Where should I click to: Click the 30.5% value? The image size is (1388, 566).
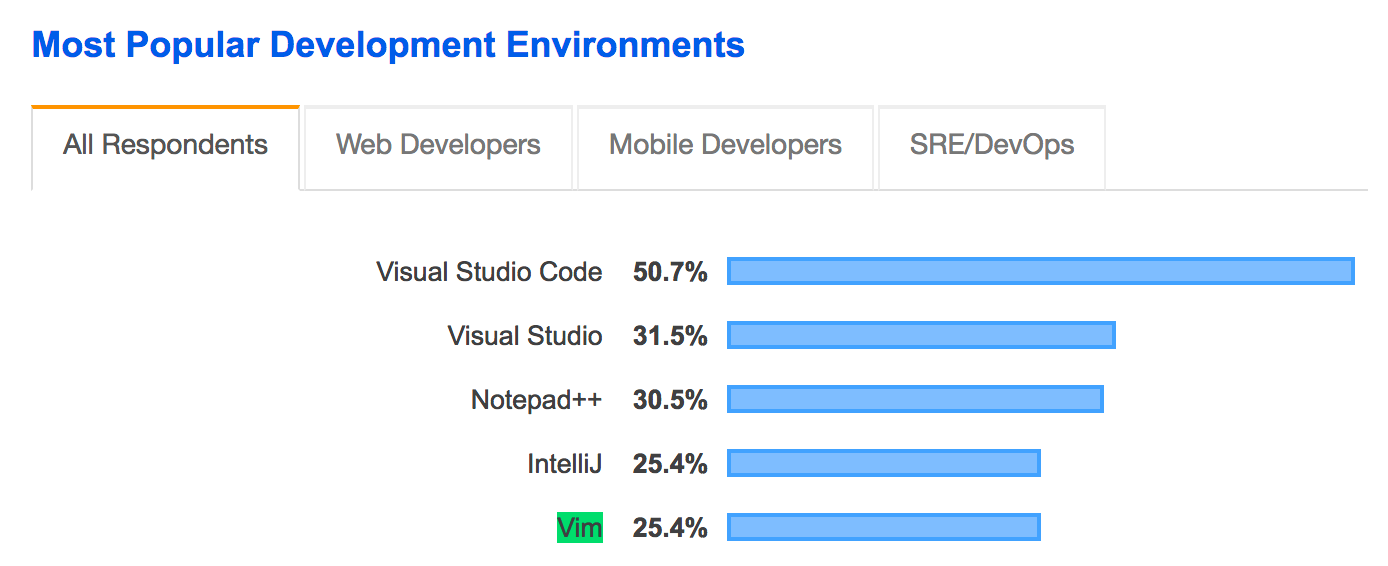(670, 400)
